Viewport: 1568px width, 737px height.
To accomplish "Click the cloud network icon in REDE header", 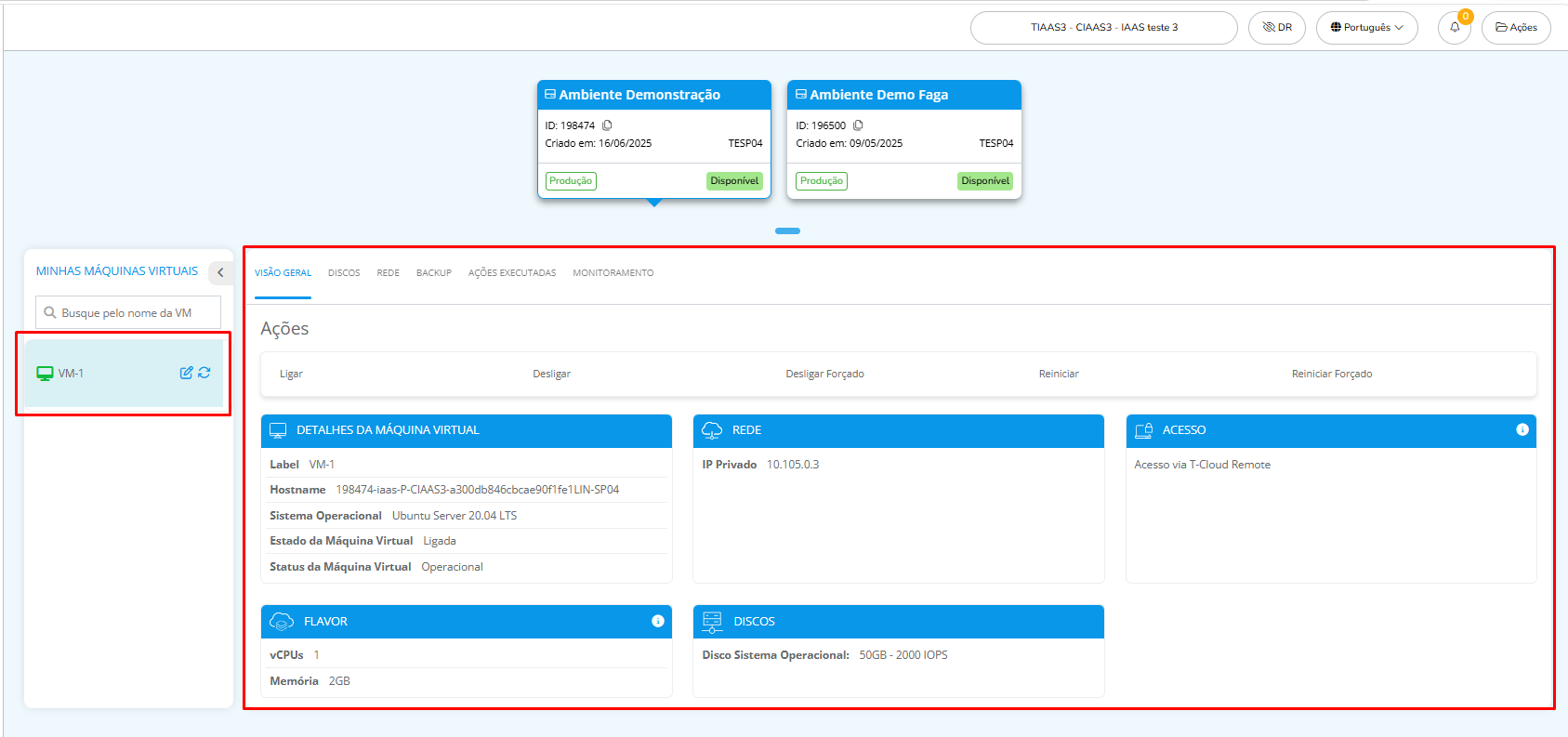I will 712,430.
